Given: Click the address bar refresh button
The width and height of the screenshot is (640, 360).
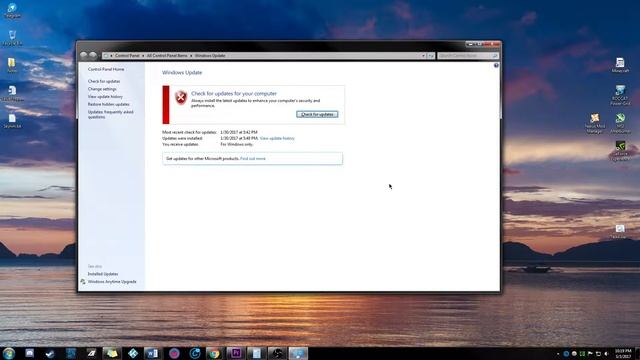Looking at the screenshot, I should [x=431, y=56].
